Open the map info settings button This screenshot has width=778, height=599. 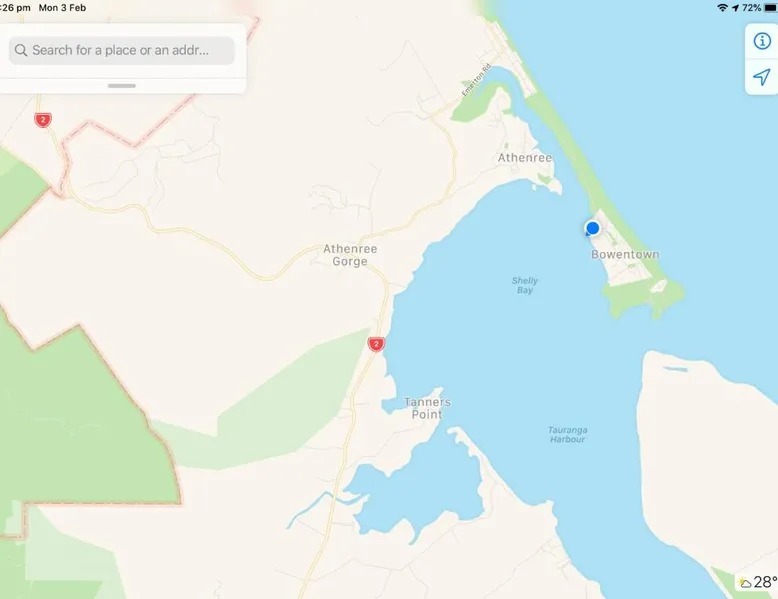tap(762, 41)
